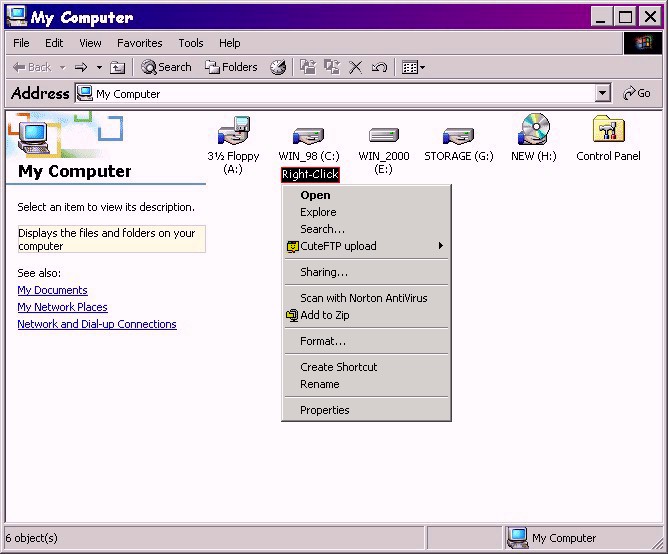Choose Search... in the context menu
Image resolution: width=668 pixels, height=554 pixels.
[x=366, y=229]
